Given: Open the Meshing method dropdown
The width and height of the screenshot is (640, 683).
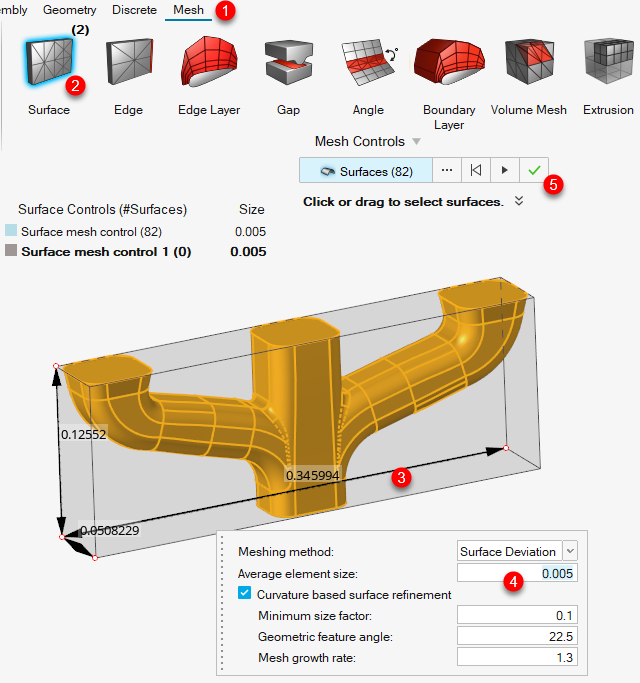Looking at the screenshot, I should pos(570,551).
